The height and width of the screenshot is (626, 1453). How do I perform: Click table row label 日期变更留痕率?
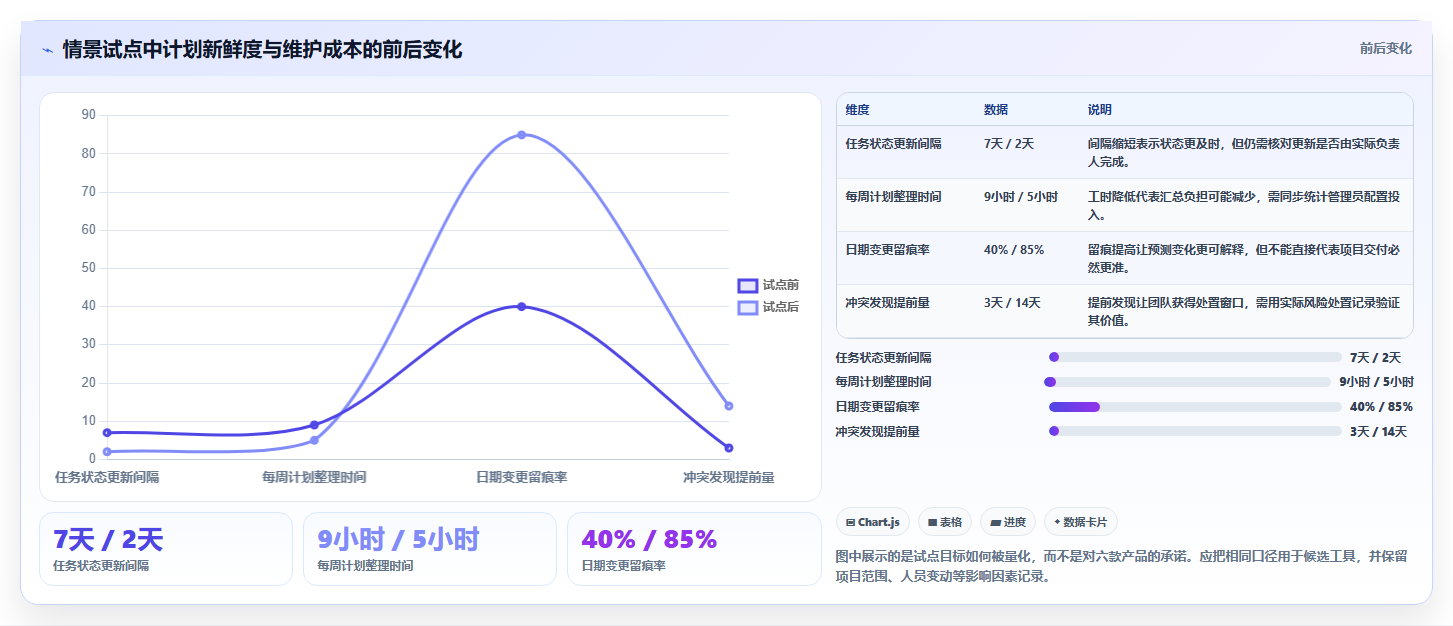[887, 250]
